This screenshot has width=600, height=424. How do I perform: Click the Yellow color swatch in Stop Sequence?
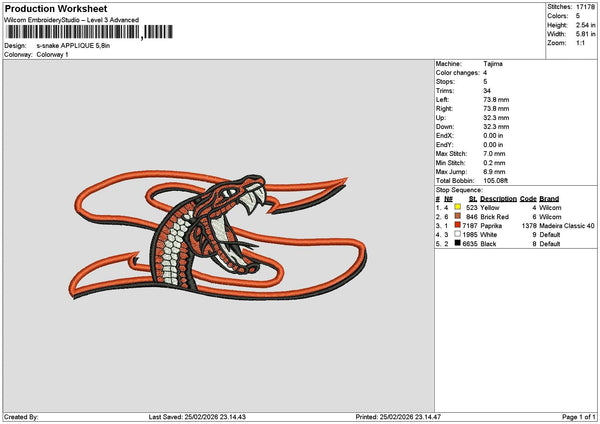click(457, 207)
